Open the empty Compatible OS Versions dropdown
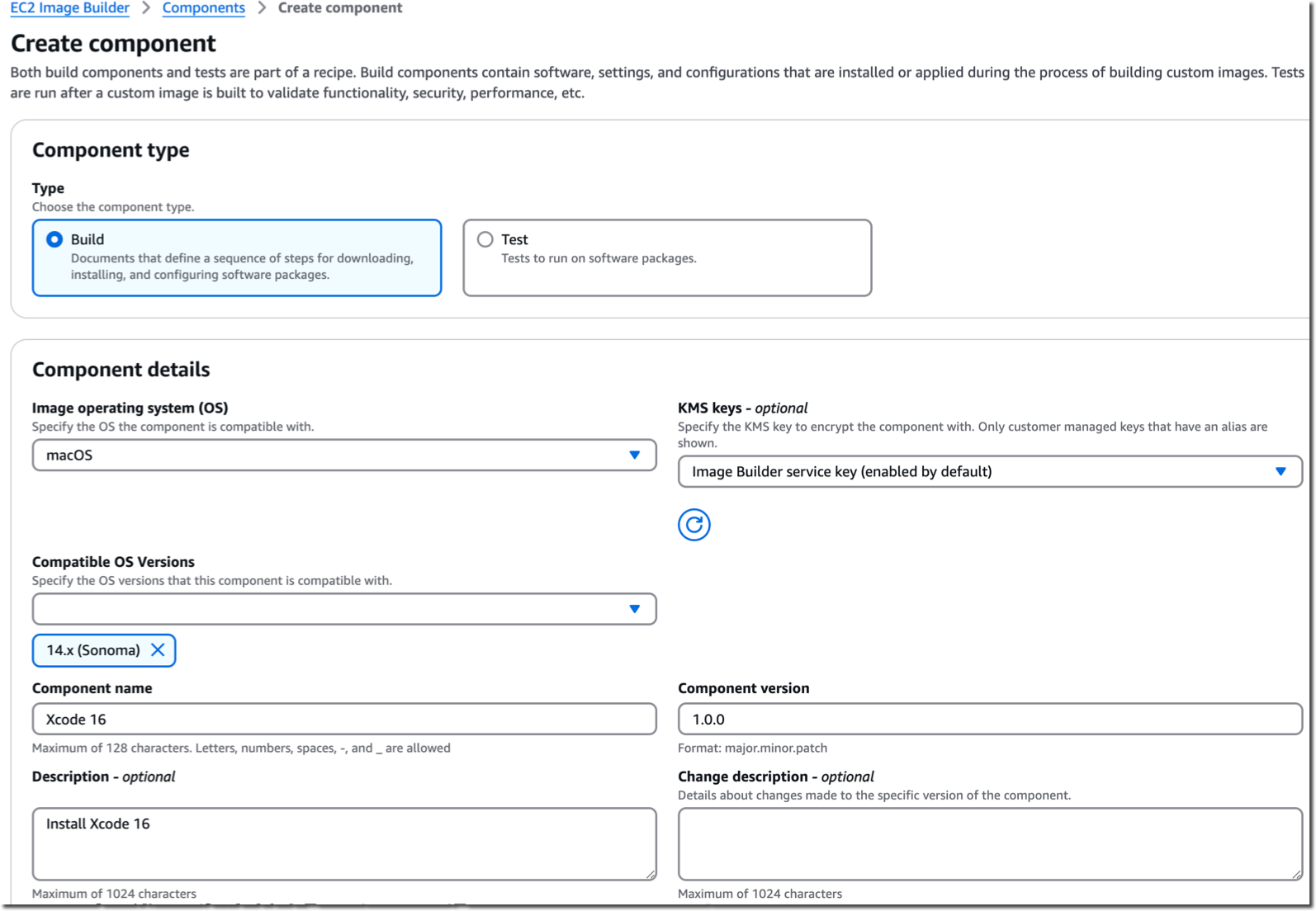Screen dimensions: 1316x911 [x=344, y=609]
